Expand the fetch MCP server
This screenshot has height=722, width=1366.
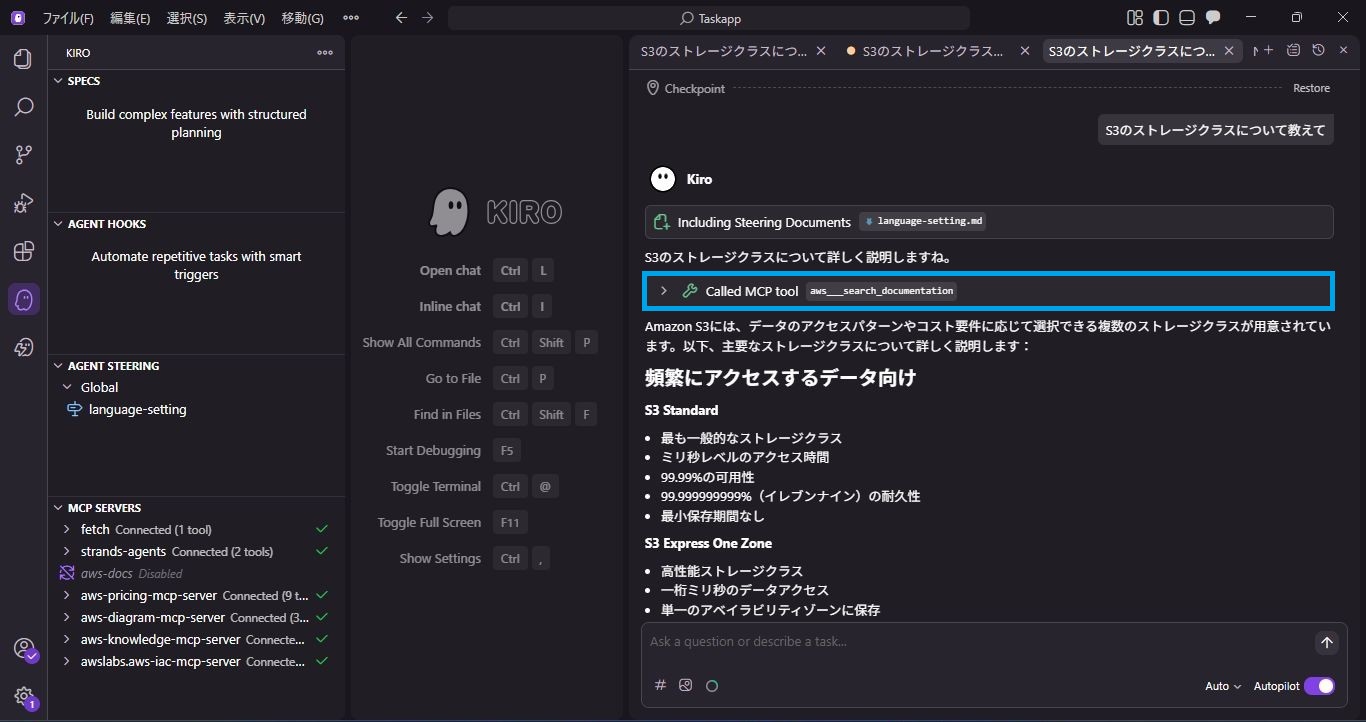67,529
